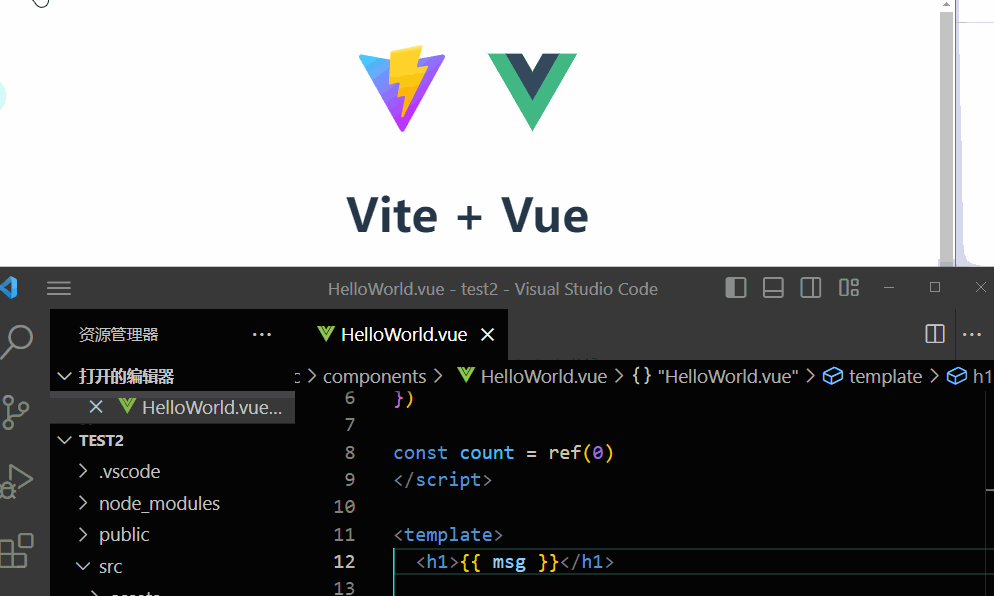This screenshot has width=994, height=596.
Task: Click the "HelloWorld.vue" braces breadcrumb
Action: click(x=716, y=377)
